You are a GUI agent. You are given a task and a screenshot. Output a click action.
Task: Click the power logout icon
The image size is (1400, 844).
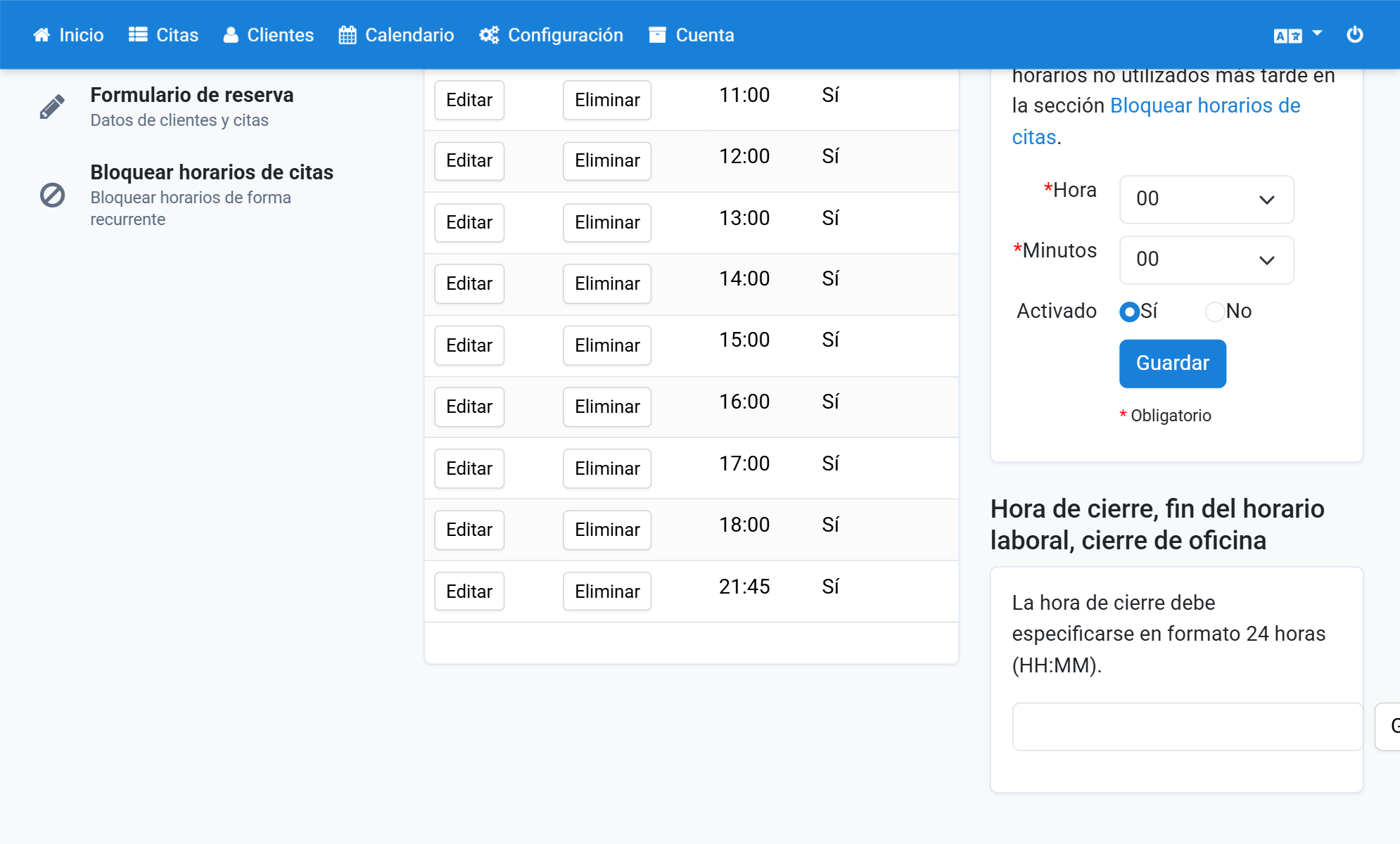1355,34
